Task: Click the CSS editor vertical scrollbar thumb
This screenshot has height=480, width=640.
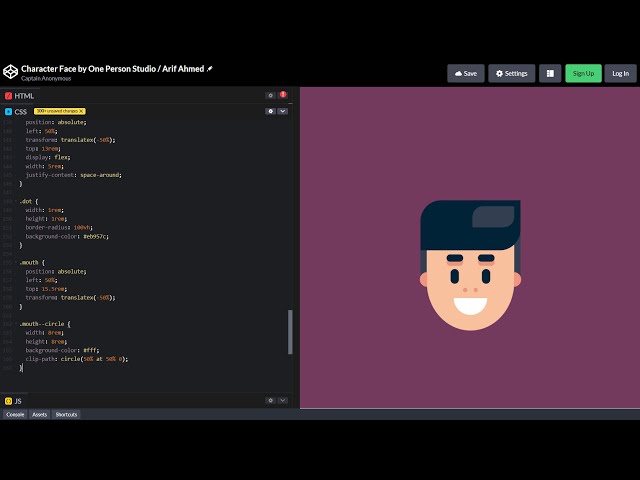Action: pyautogui.click(x=290, y=332)
